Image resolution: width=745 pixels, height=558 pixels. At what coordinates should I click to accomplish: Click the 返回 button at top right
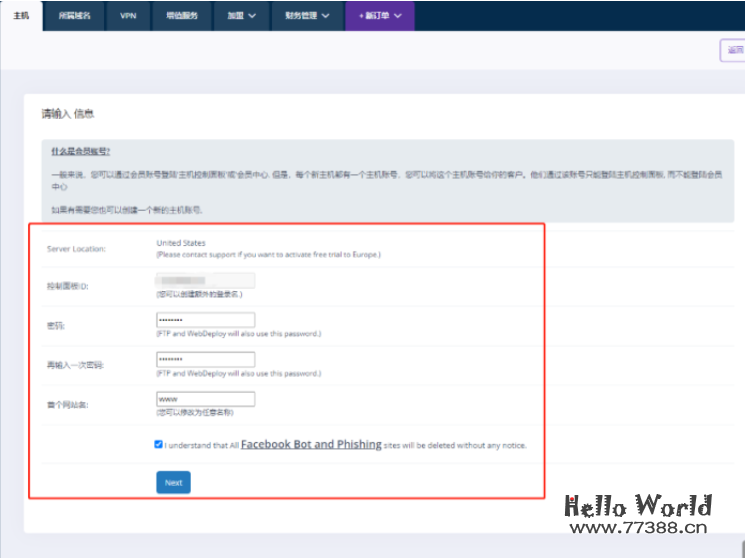pos(734,50)
